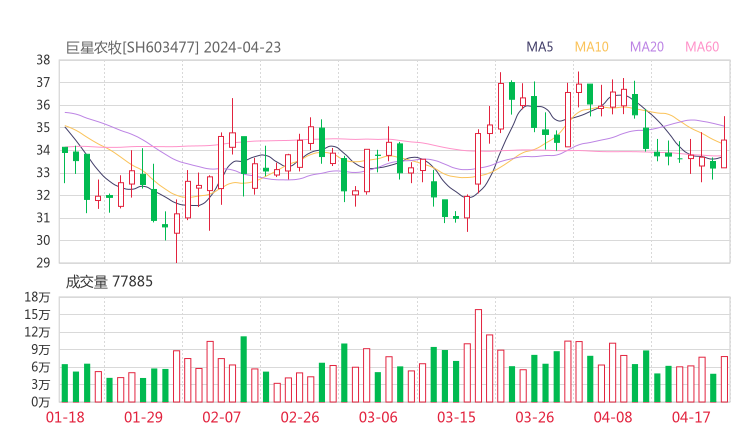Click the 成交量 77885 volume label
Viewport: 740px width, 440px height.
[x=109, y=282]
